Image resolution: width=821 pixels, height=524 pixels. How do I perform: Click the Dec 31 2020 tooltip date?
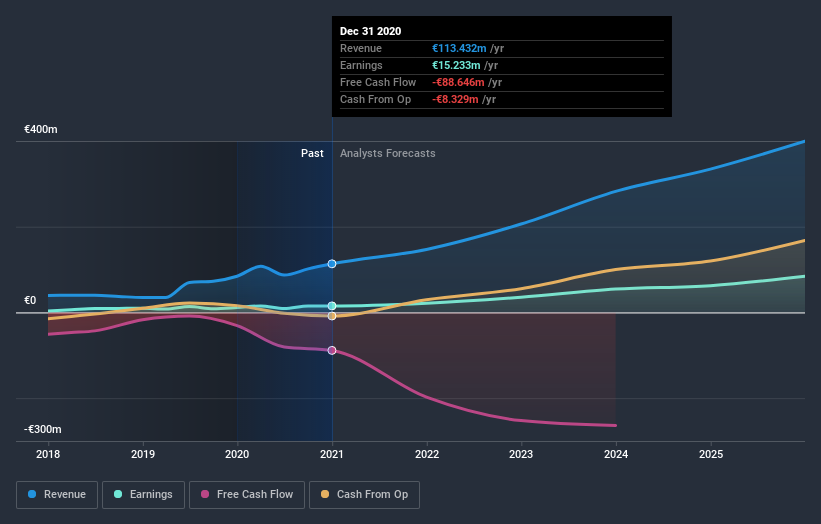tap(371, 31)
